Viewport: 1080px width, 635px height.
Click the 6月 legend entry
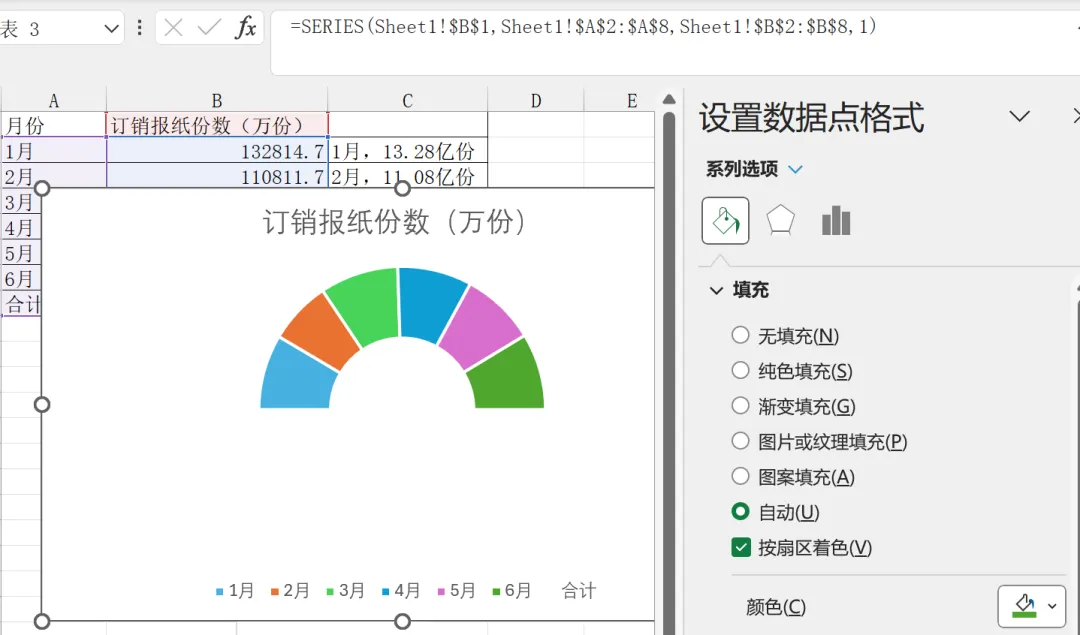(512, 590)
